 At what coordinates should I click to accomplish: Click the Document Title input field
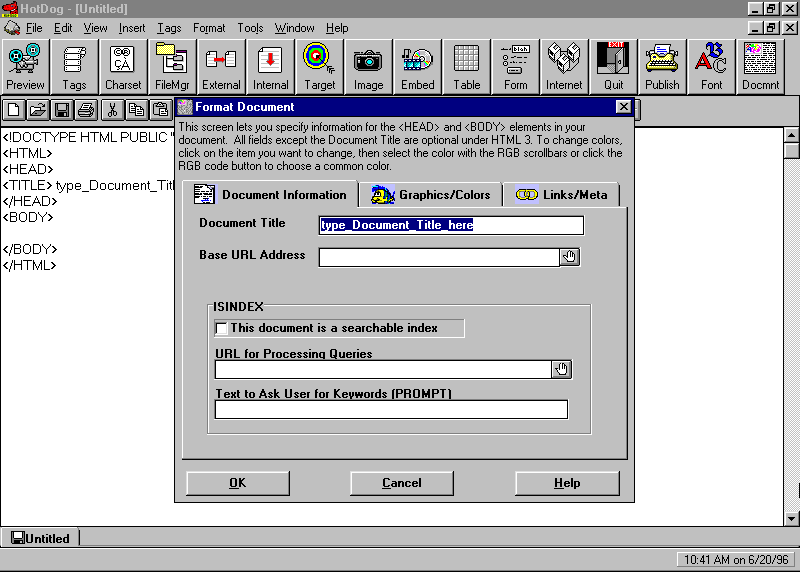pyautogui.click(x=451, y=225)
